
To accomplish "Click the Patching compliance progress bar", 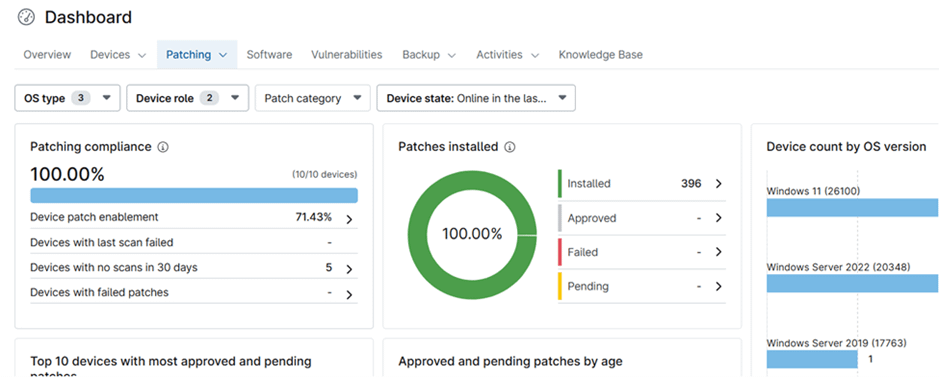I will point(194,196).
